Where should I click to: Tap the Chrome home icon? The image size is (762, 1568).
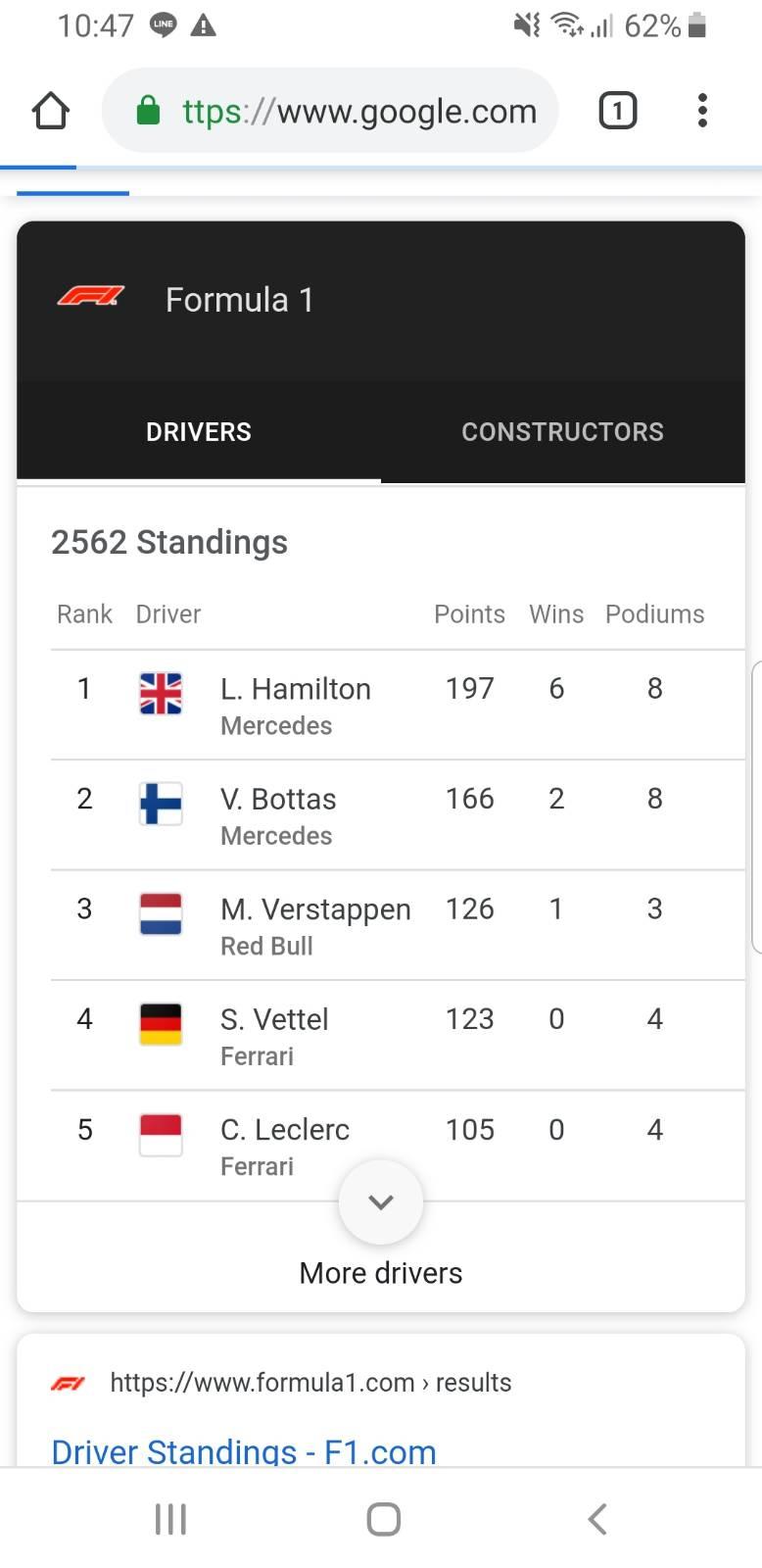click(x=51, y=111)
